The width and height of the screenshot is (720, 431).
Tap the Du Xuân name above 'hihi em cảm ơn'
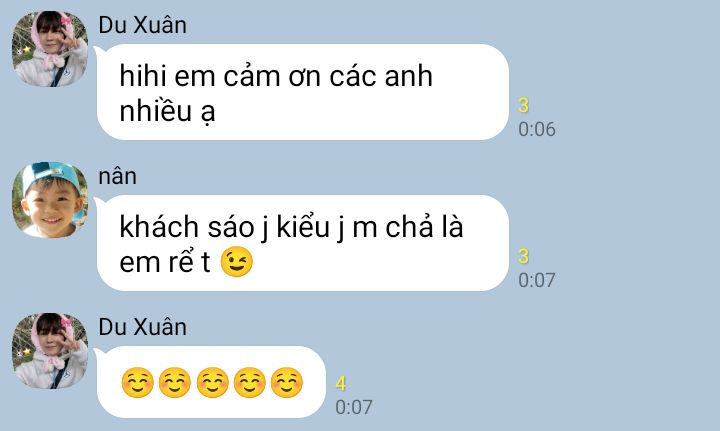[142, 25]
